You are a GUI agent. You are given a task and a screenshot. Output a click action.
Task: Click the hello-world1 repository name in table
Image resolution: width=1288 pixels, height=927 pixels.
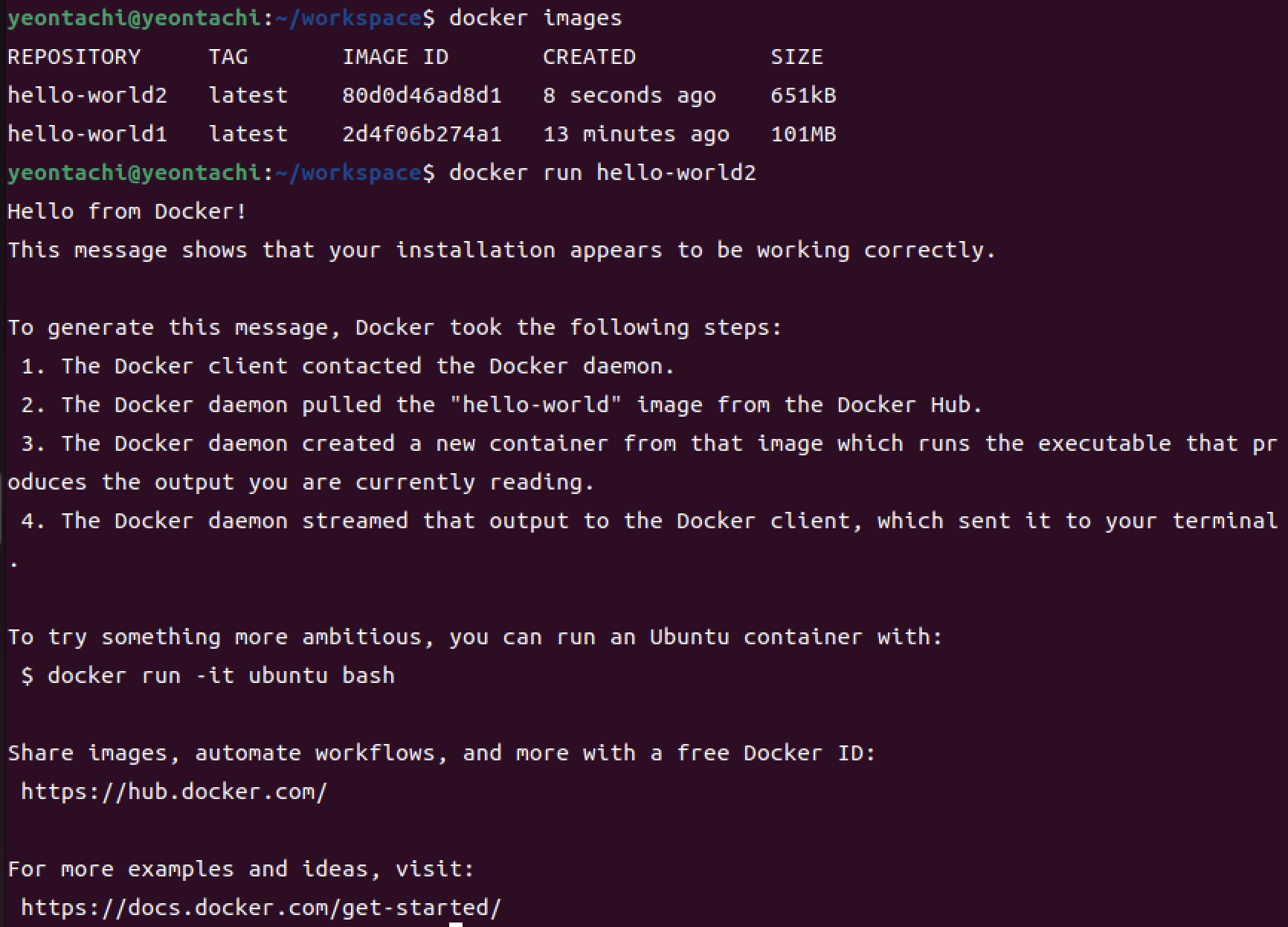(87, 134)
